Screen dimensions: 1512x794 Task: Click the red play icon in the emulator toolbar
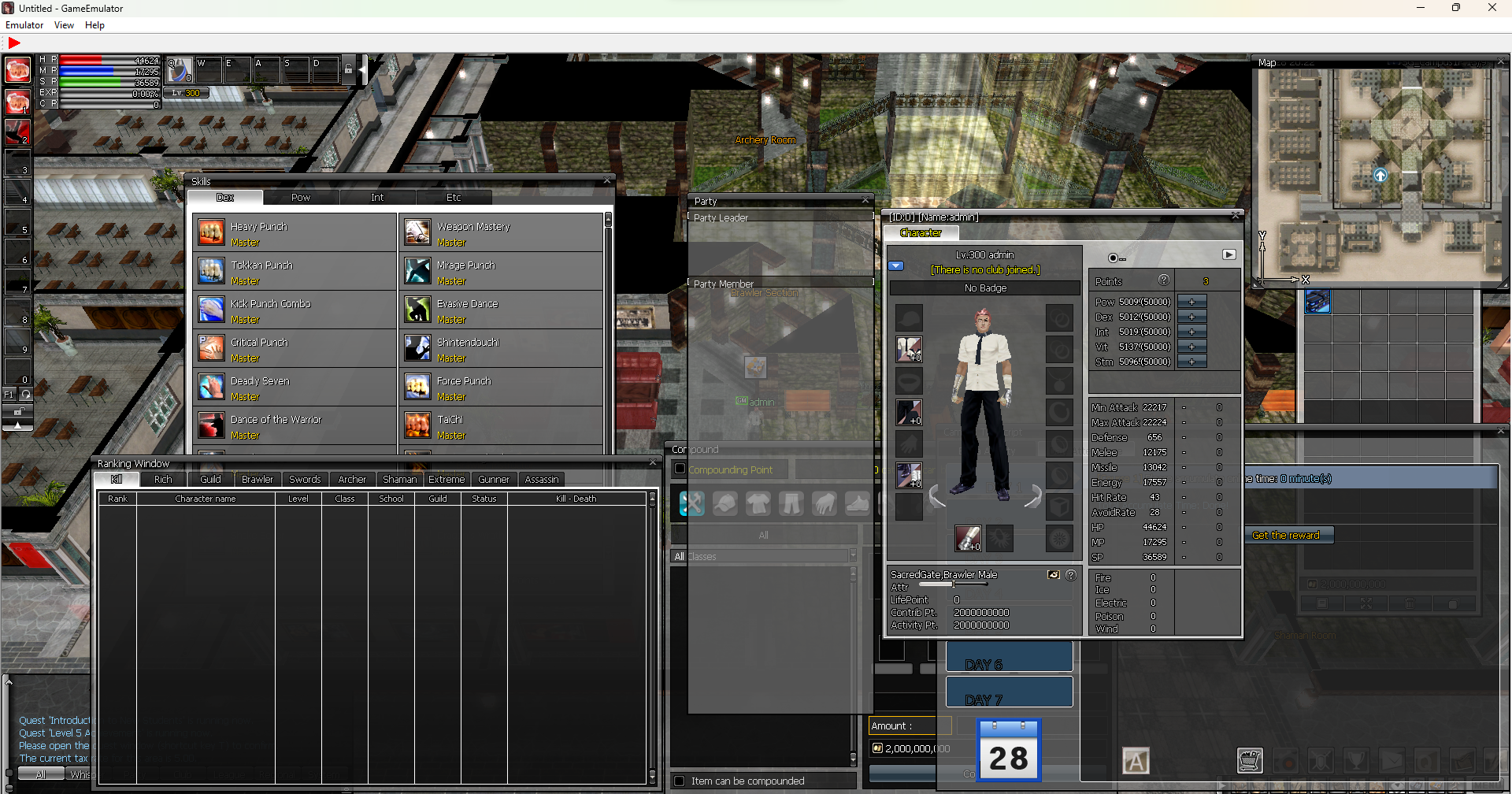(x=14, y=43)
